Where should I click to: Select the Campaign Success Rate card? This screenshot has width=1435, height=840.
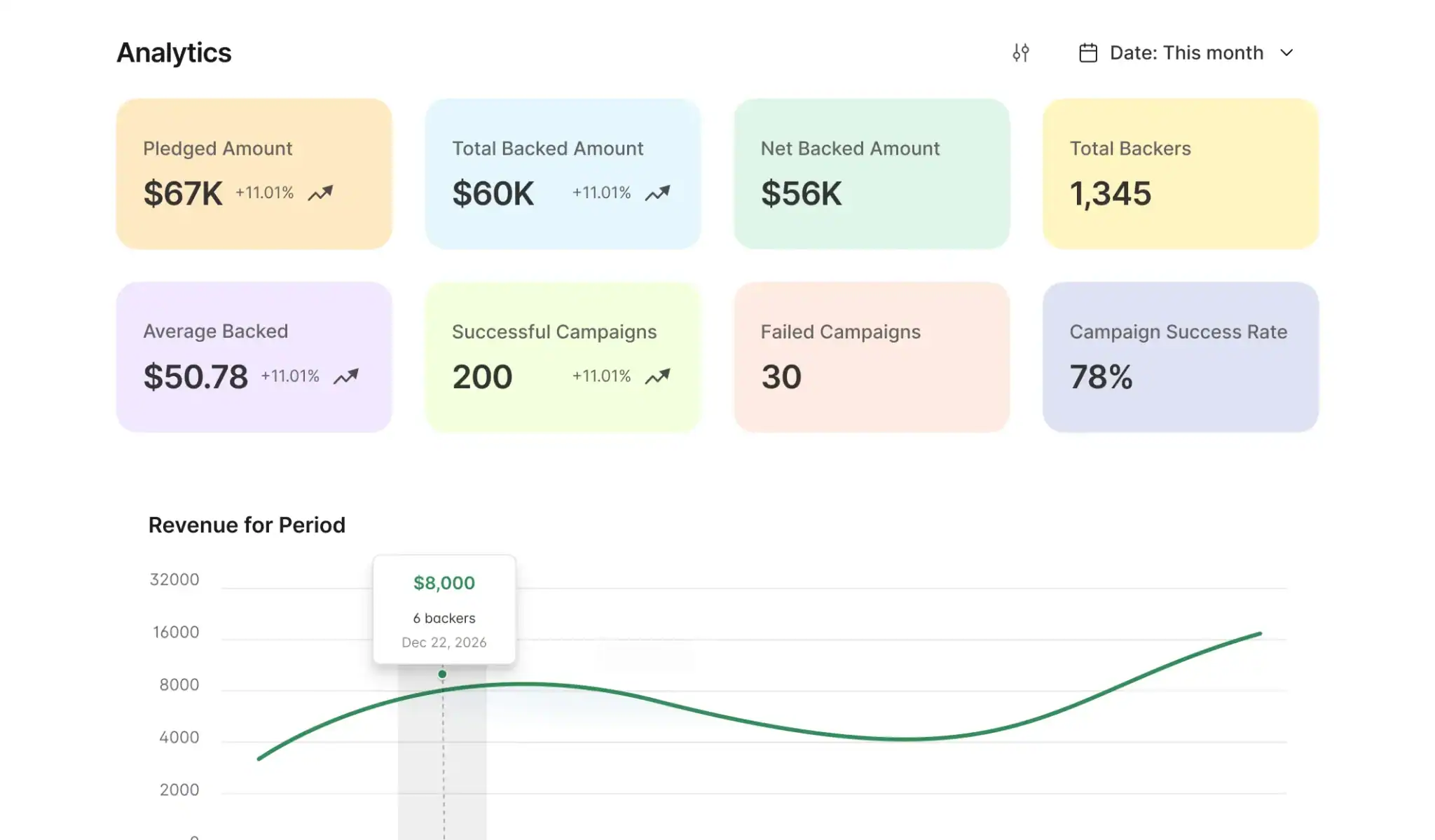1181,357
